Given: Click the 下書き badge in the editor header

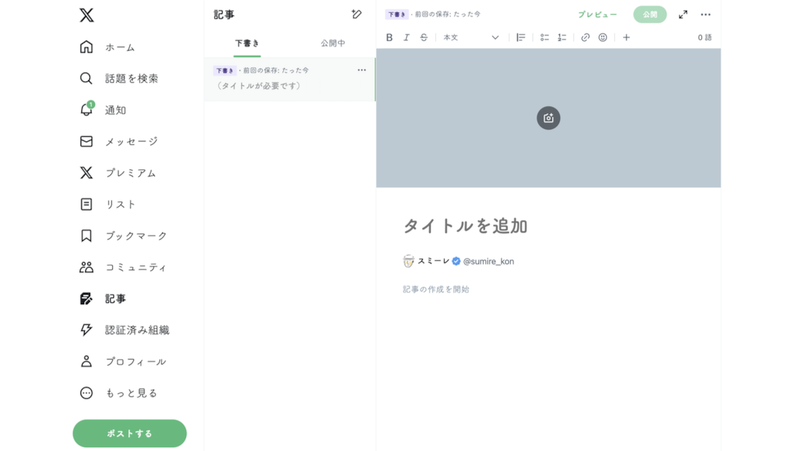Looking at the screenshot, I should [x=396, y=14].
